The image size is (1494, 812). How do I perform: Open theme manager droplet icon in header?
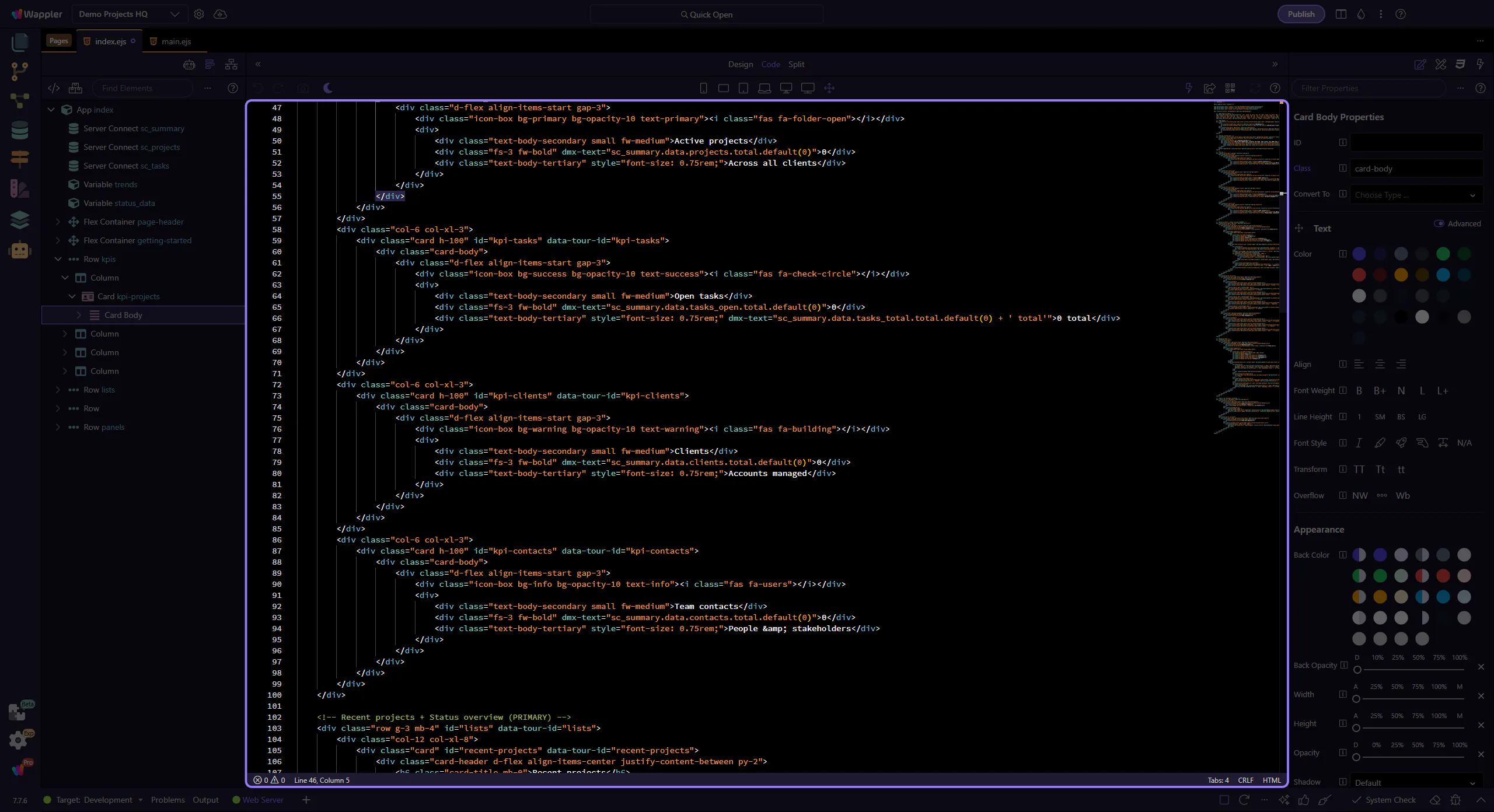(1361, 14)
